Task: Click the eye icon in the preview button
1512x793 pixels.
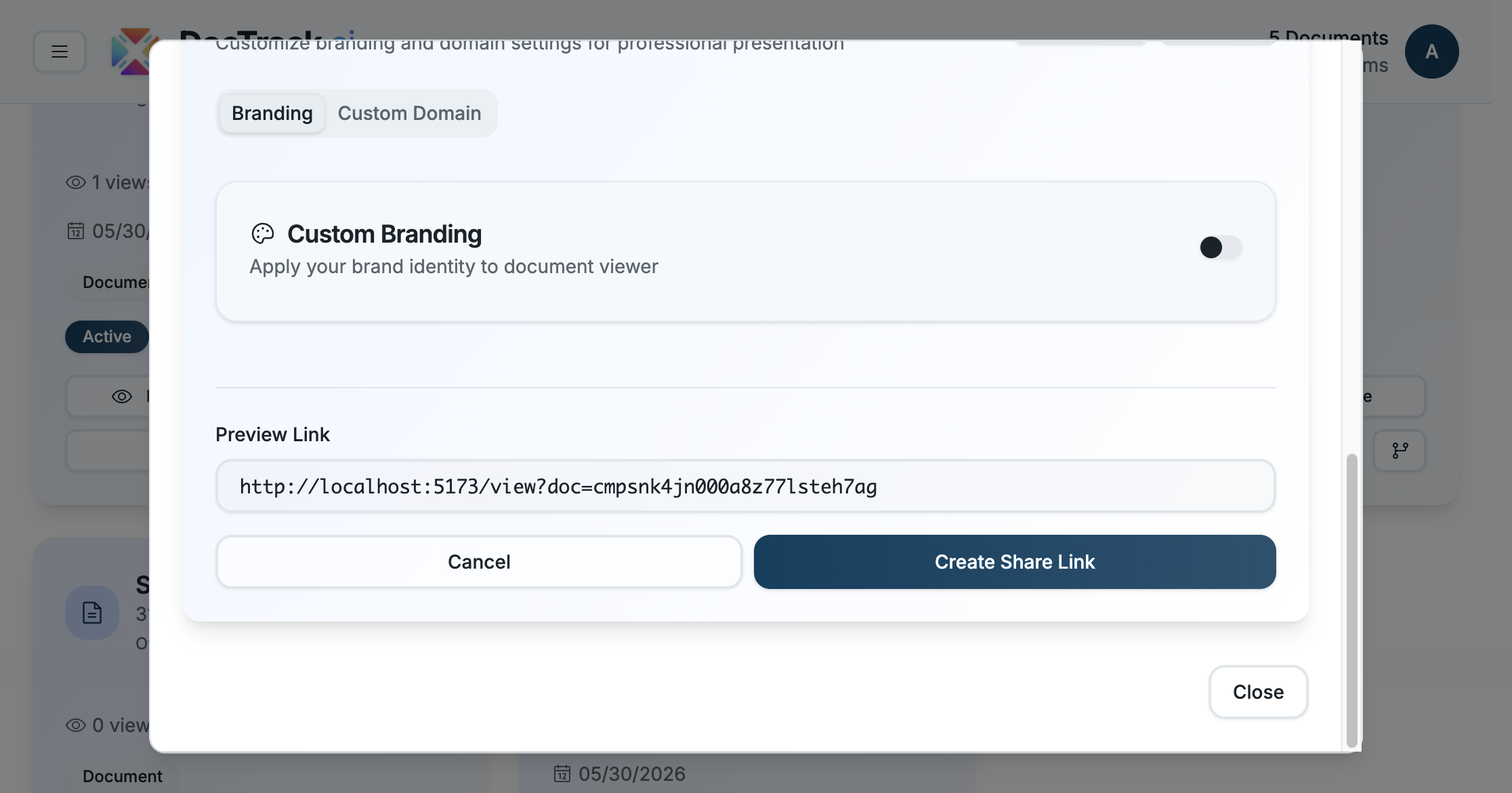Action: click(x=122, y=396)
